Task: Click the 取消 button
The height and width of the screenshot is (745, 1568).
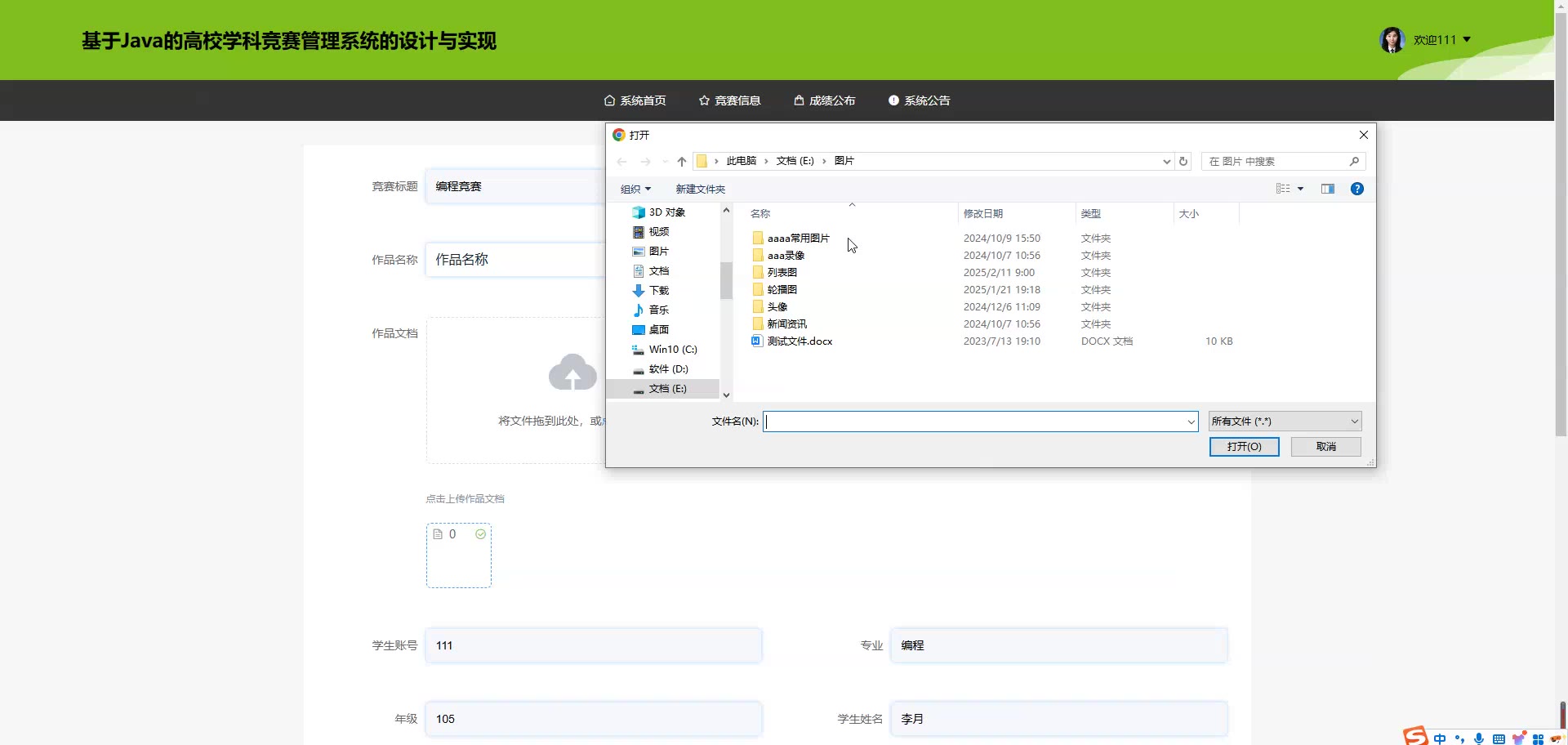Action: (1325, 447)
